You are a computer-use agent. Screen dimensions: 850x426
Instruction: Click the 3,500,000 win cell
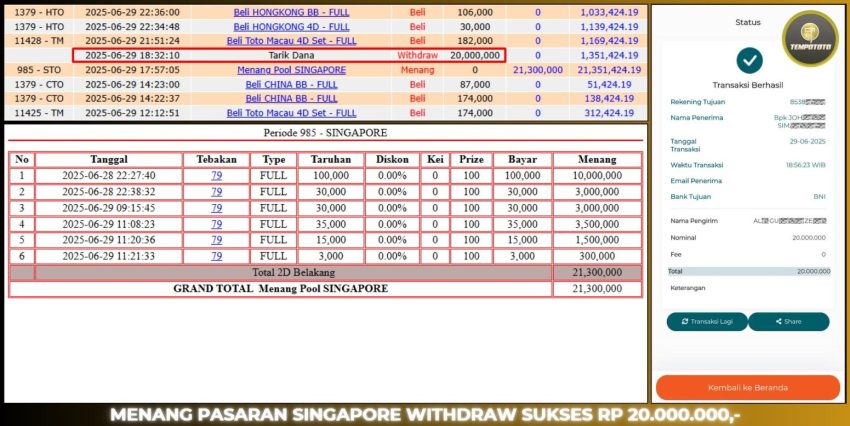[597, 224]
